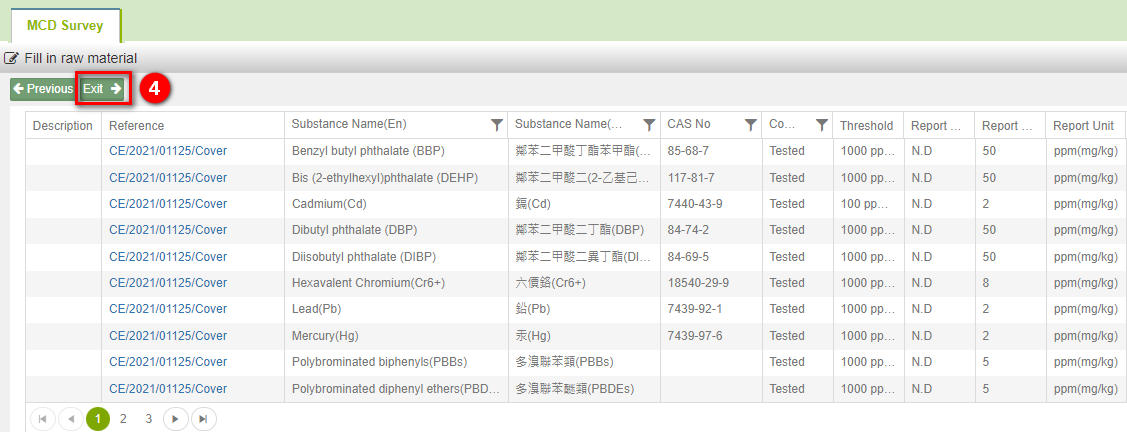
Task: Click the Fill in raw material edit icon
Action: point(12,58)
